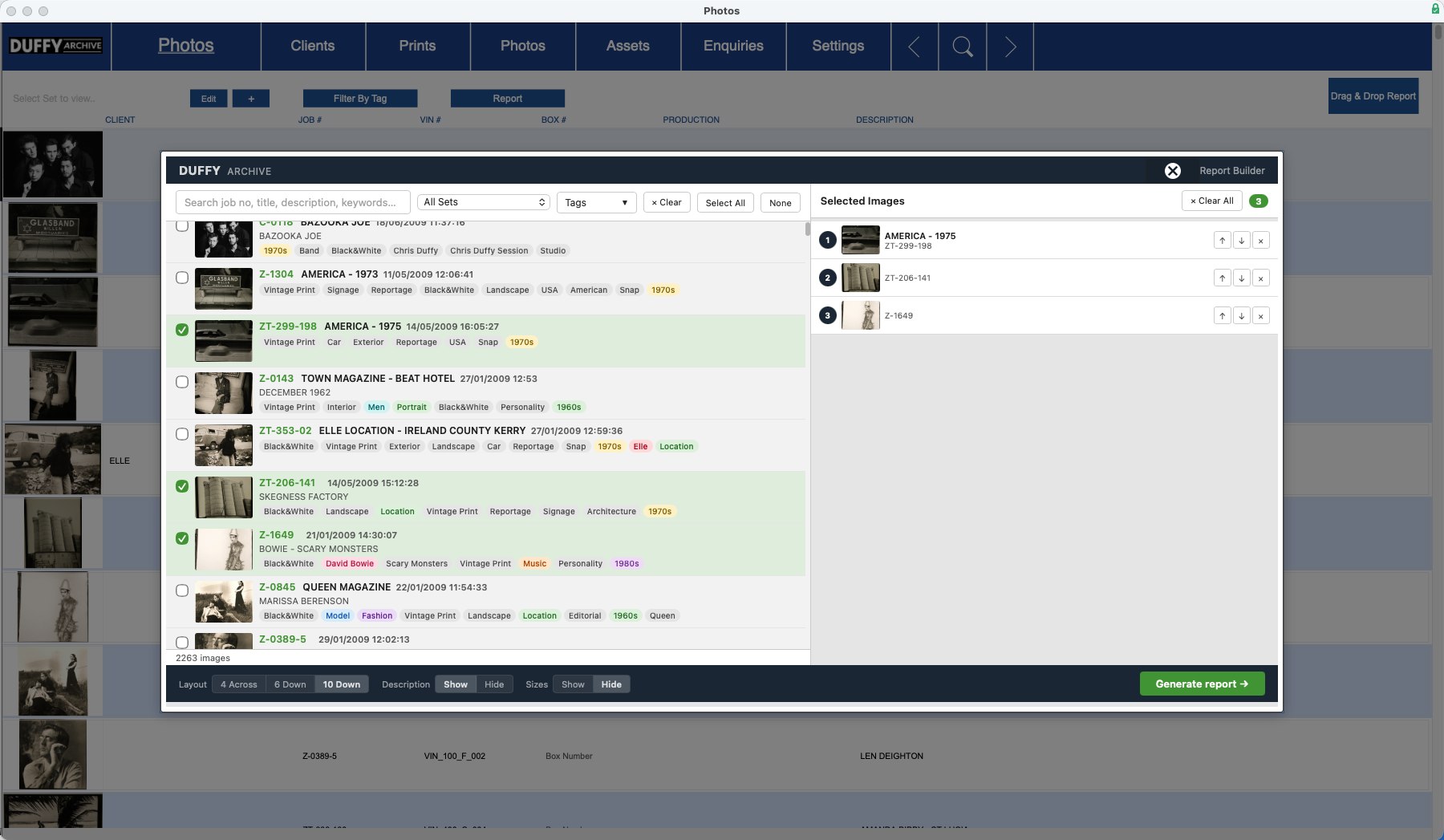The height and width of the screenshot is (840, 1444).
Task: Click the Edit button
Action: [209, 99]
